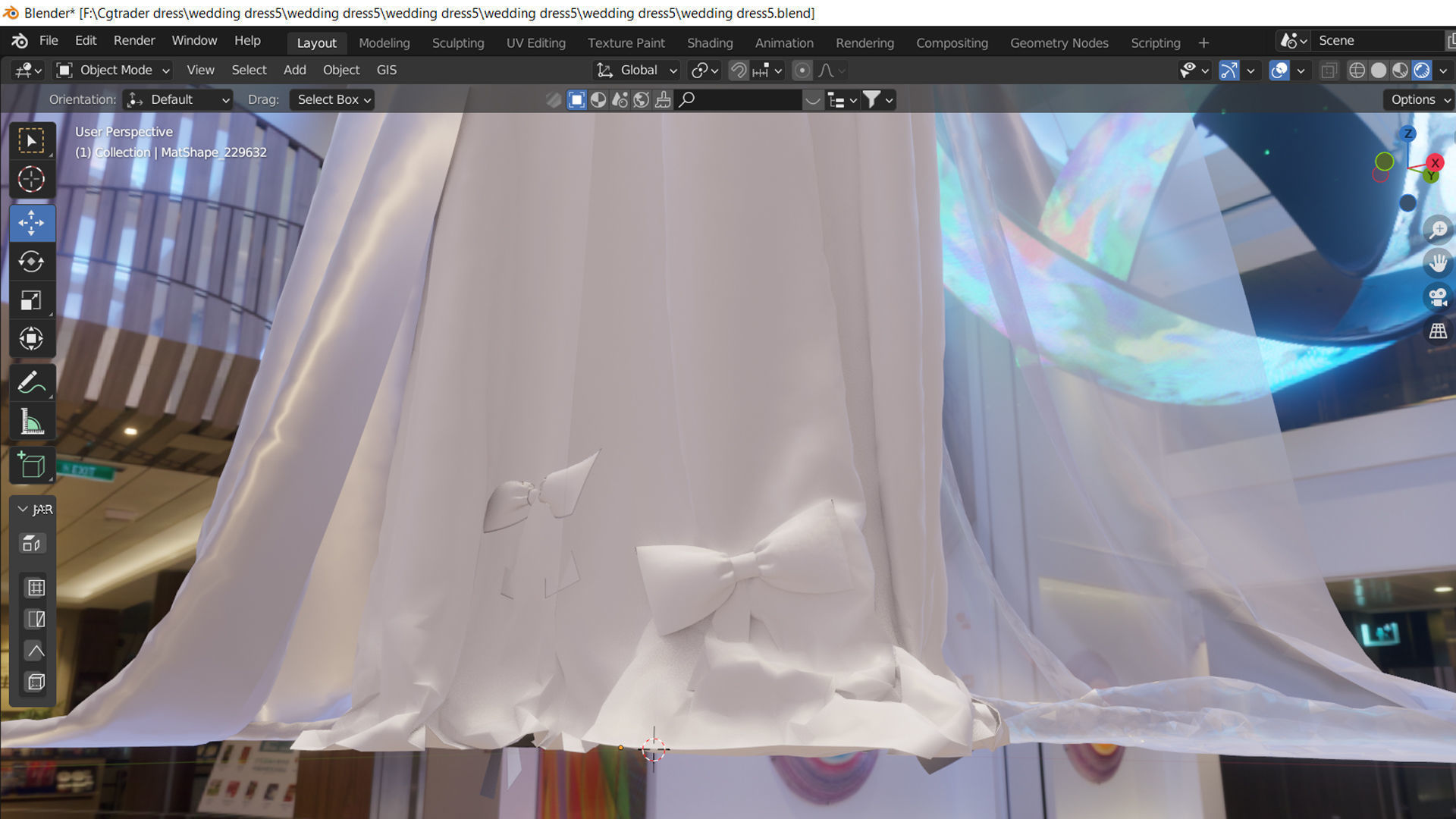Select the Move tool
Image resolution: width=1456 pixels, height=819 pixels.
point(31,223)
